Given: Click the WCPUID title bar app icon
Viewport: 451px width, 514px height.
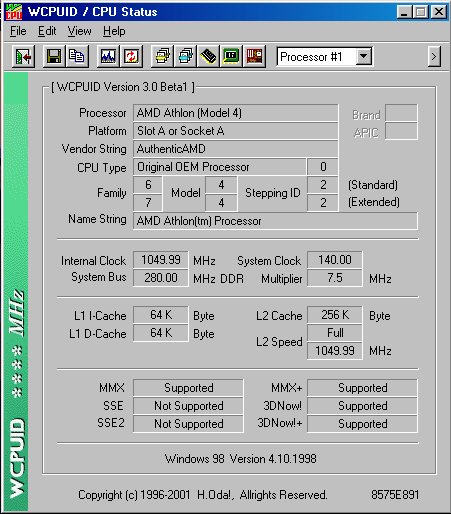Looking at the screenshot, I should (x=14, y=12).
